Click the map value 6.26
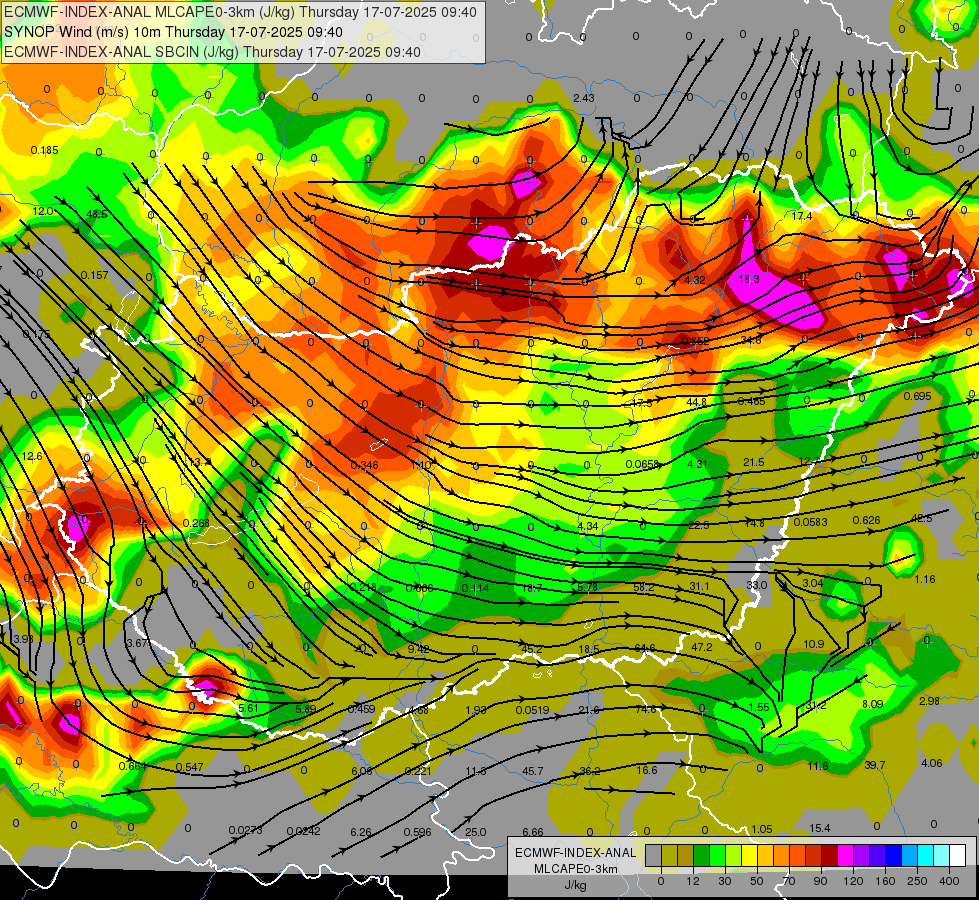Screen dimensions: 979x900 tap(361, 832)
